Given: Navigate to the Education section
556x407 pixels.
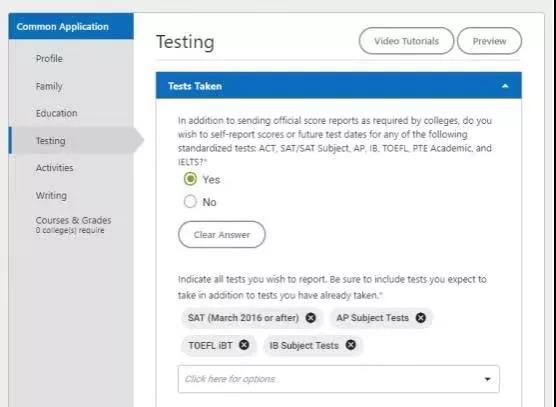Looking at the screenshot, I should point(56,113).
